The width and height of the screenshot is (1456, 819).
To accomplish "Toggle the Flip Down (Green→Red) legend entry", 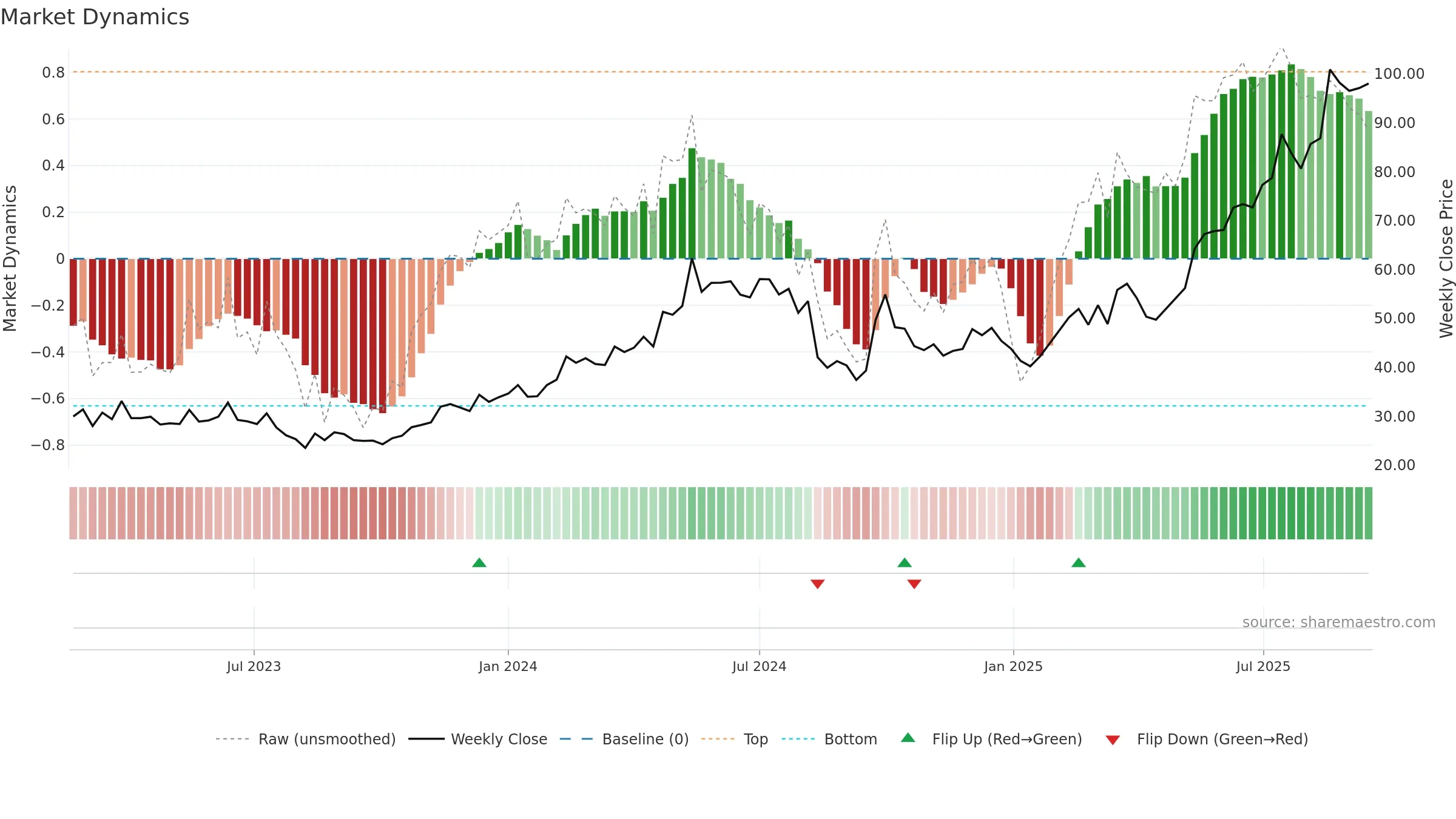I will click(1207, 739).
